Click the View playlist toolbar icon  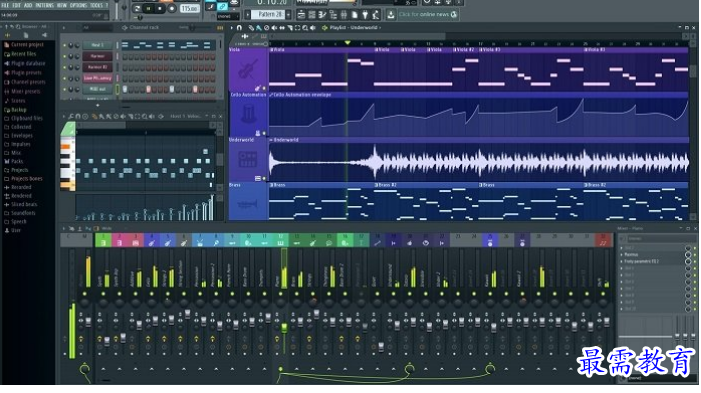[301, 15]
